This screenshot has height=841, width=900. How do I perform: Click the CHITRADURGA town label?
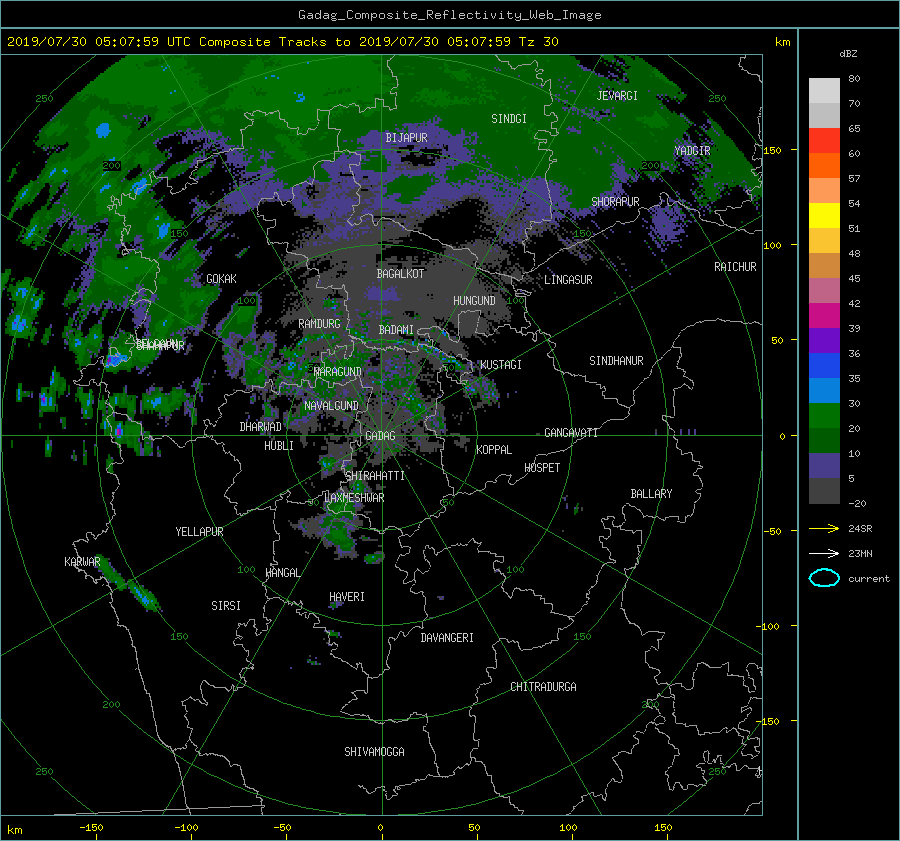click(543, 687)
